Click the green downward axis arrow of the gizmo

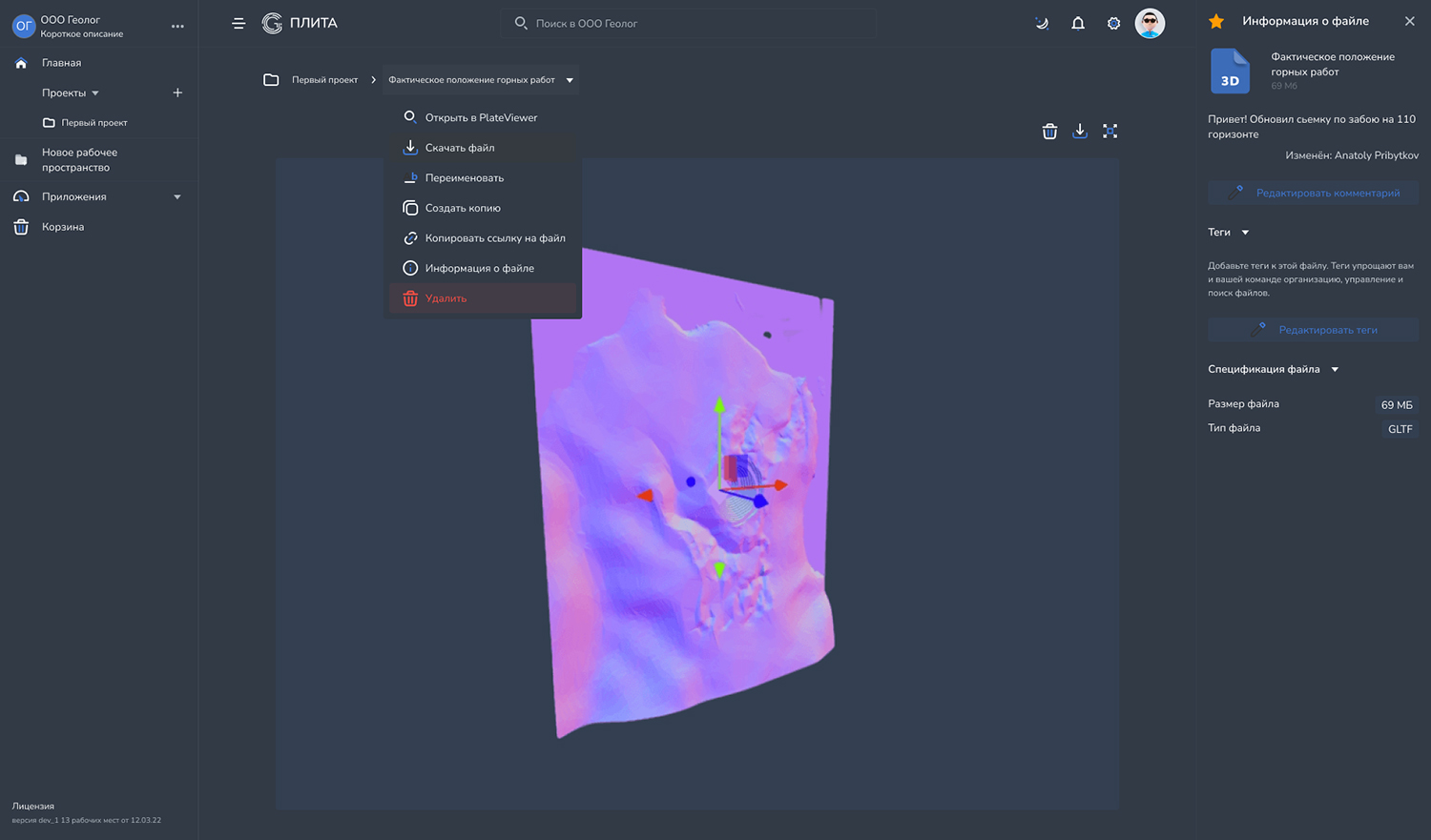pos(719,570)
